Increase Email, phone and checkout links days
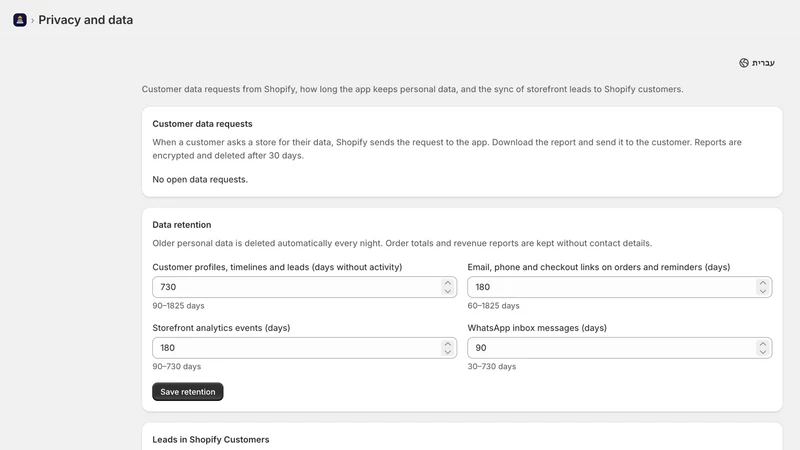Screen dimensions: 800x450 point(763,283)
